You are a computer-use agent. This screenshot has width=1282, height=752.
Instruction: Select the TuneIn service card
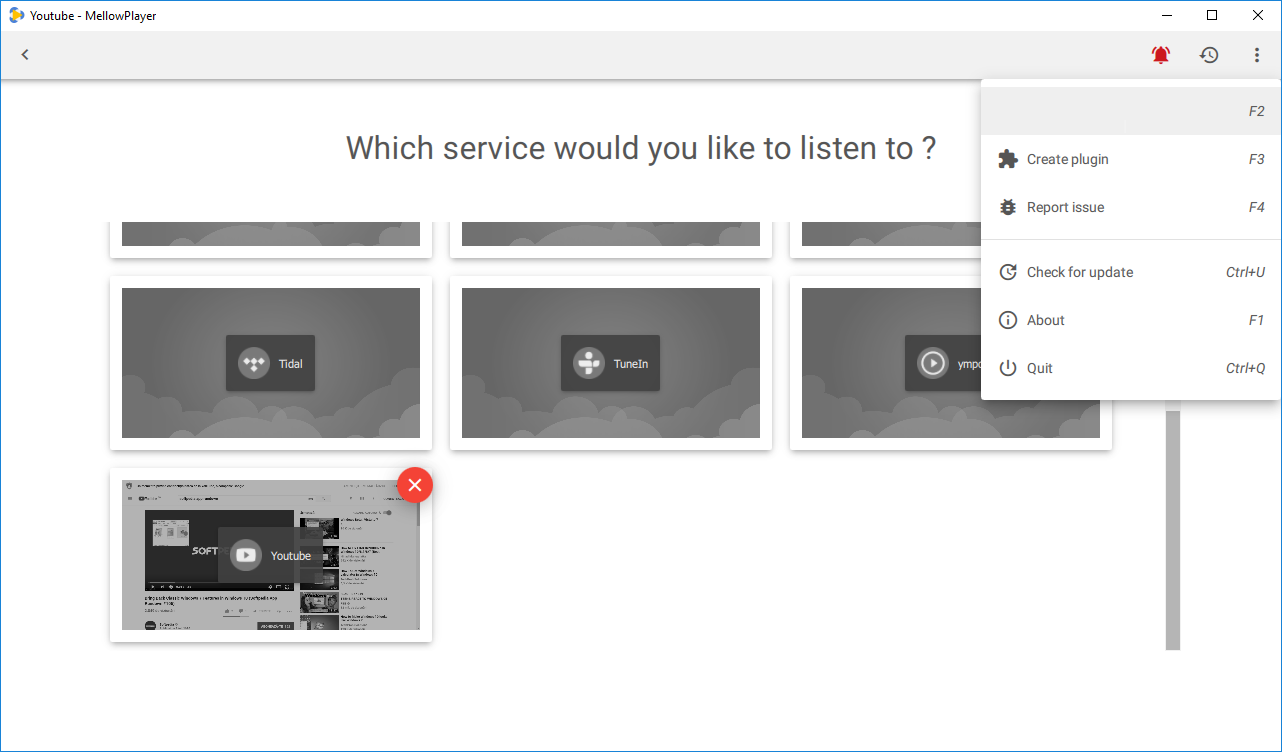coord(611,363)
